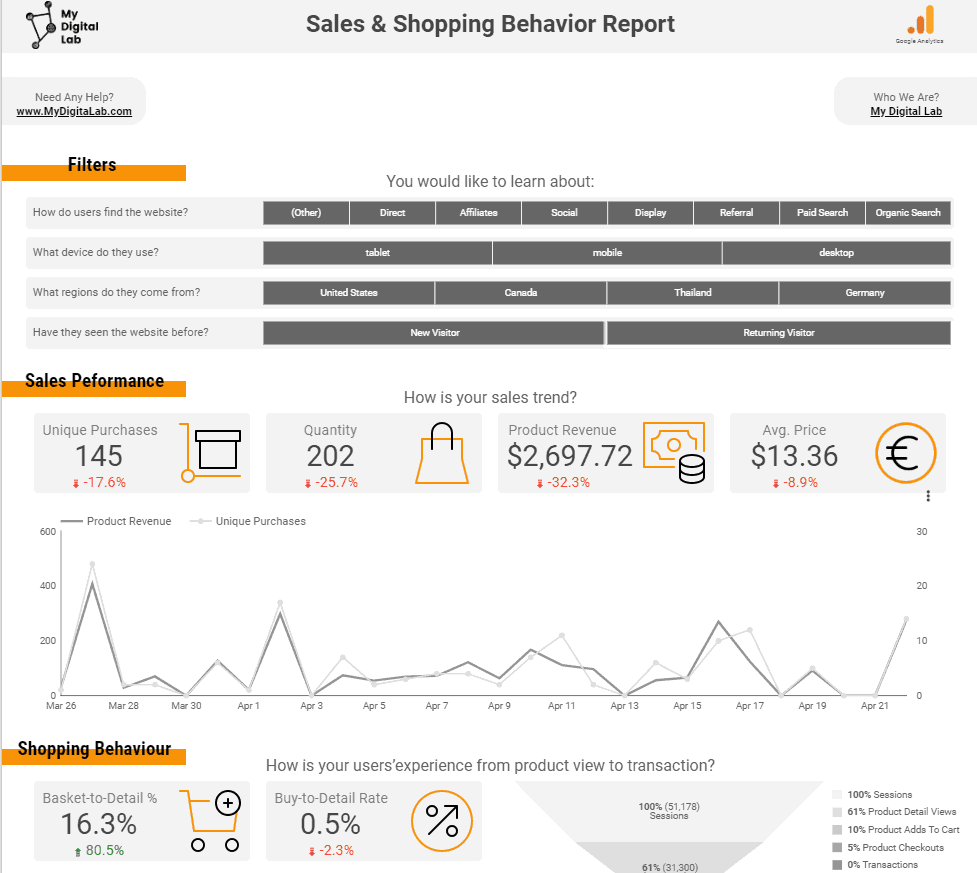Viewport: 977px width, 873px height.
Task: Click the Google Analytics logo icon
Action: [920, 20]
